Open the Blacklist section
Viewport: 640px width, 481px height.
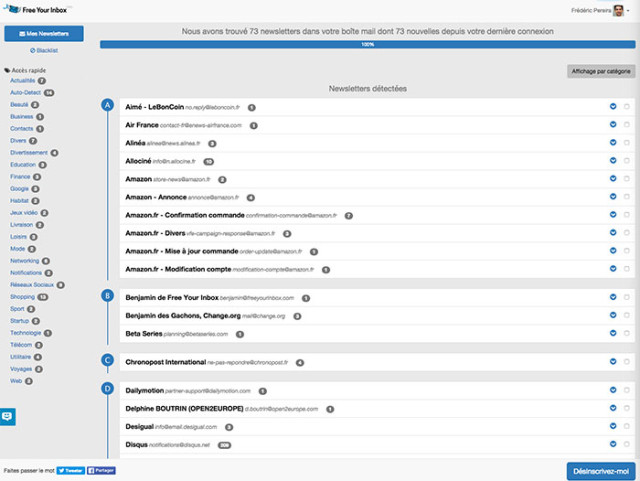[44, 51]
